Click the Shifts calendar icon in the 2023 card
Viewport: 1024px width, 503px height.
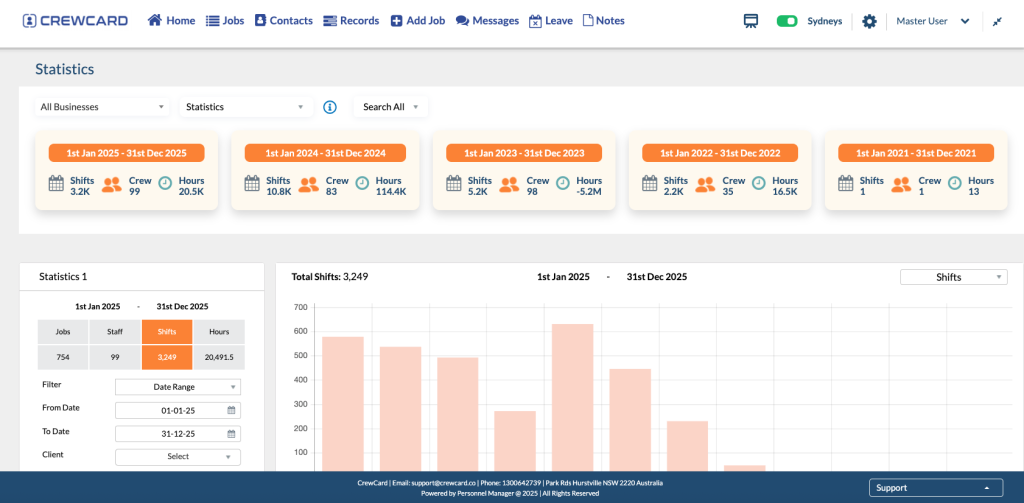(x=454, y=184)
